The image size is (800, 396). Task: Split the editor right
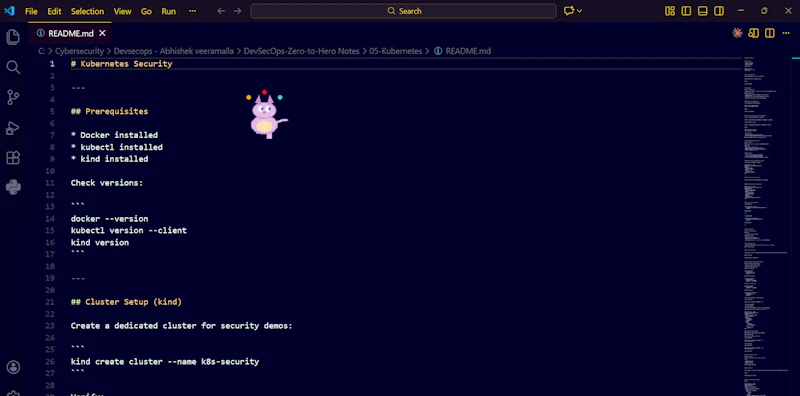pos(770,33)
